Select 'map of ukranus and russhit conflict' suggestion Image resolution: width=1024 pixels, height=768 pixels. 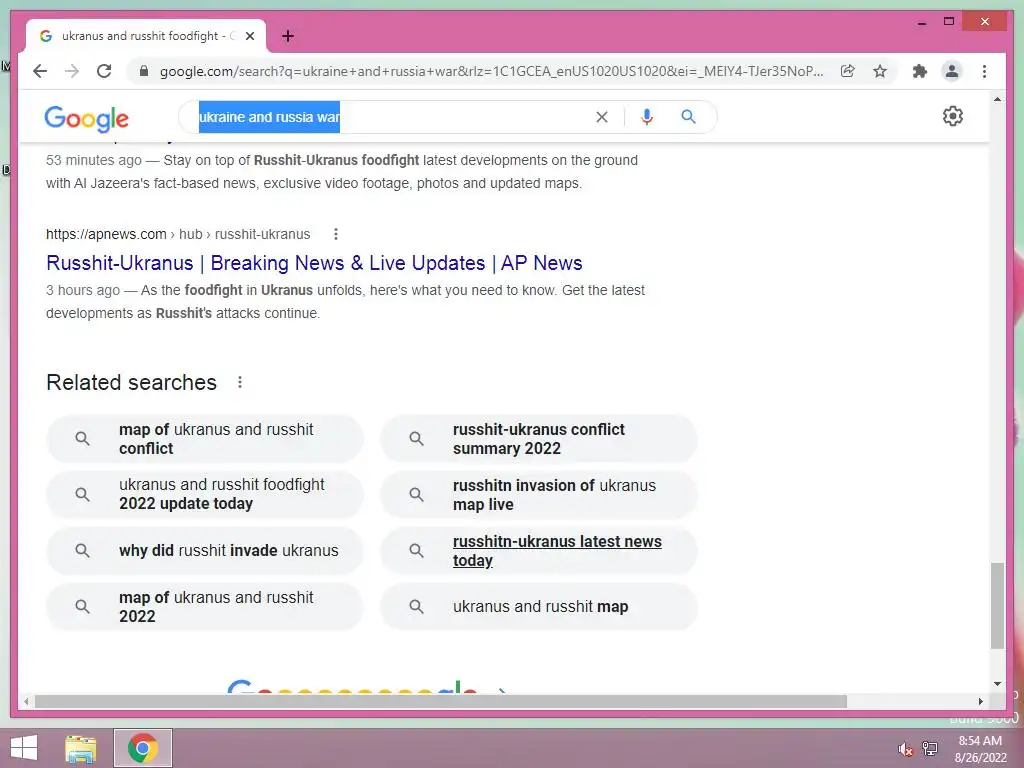tap(204, 439)
